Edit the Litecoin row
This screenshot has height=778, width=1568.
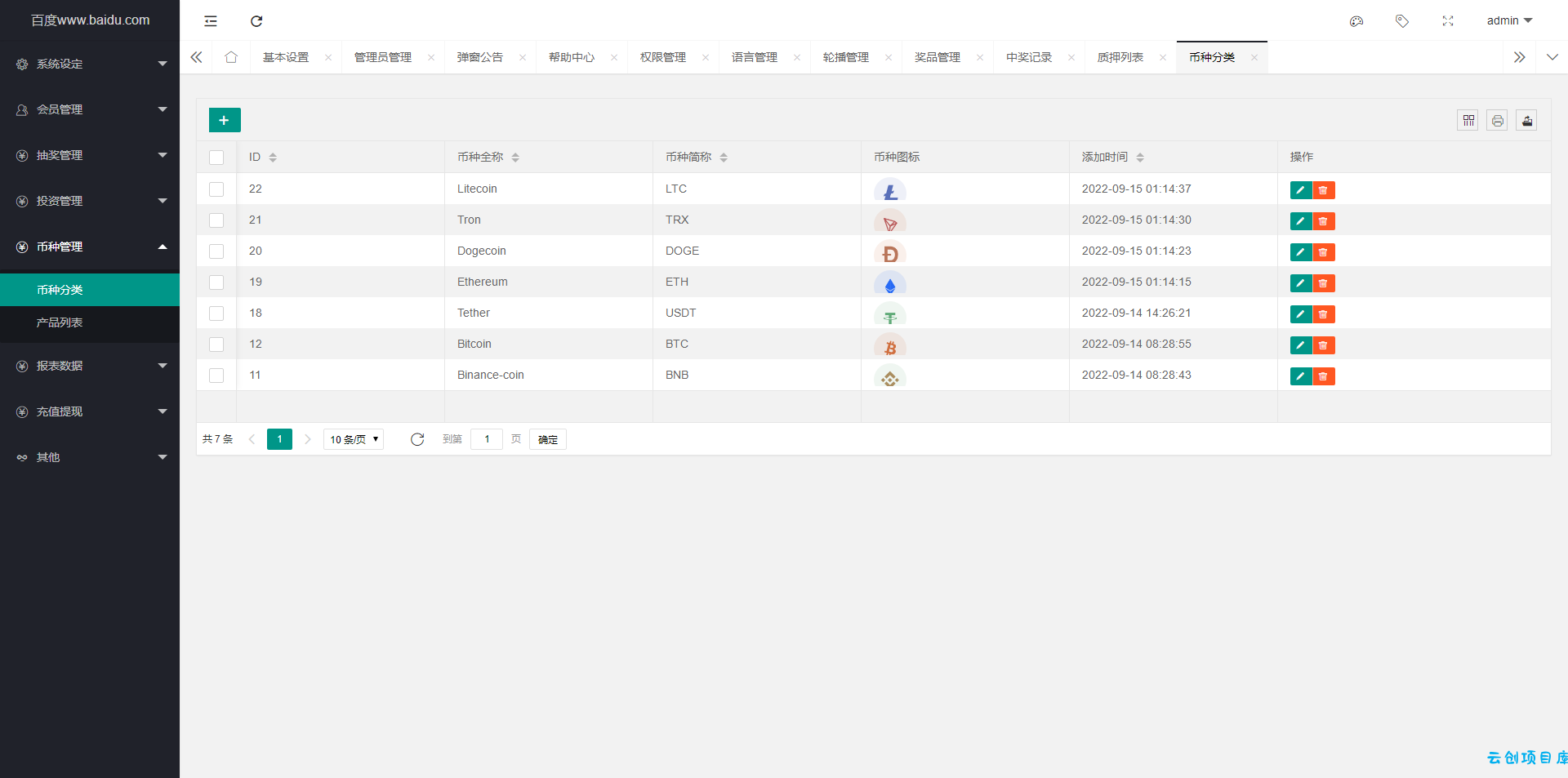pyautogui.click(x=1301, y=190)
